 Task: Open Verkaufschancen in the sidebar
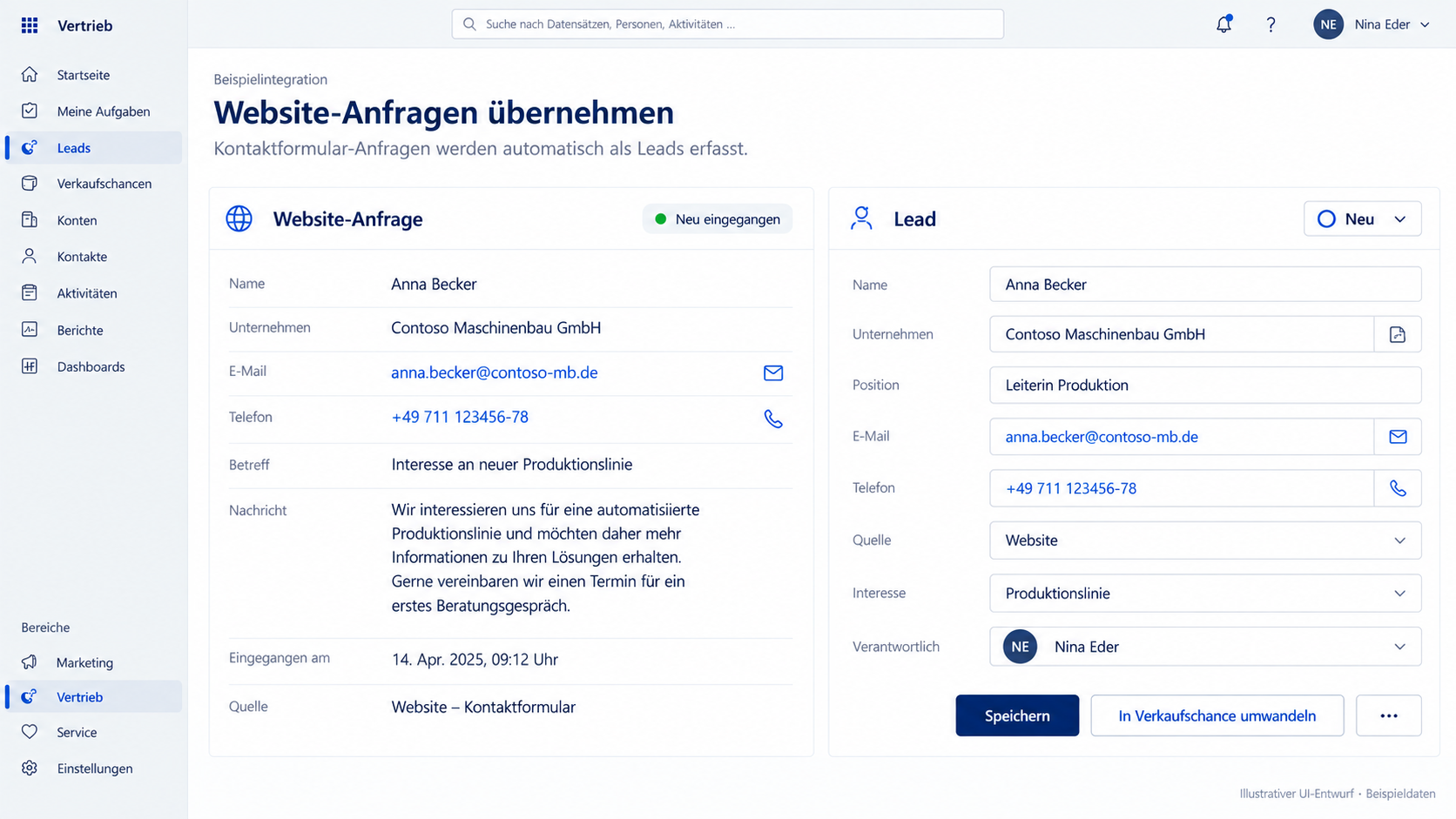94,184
